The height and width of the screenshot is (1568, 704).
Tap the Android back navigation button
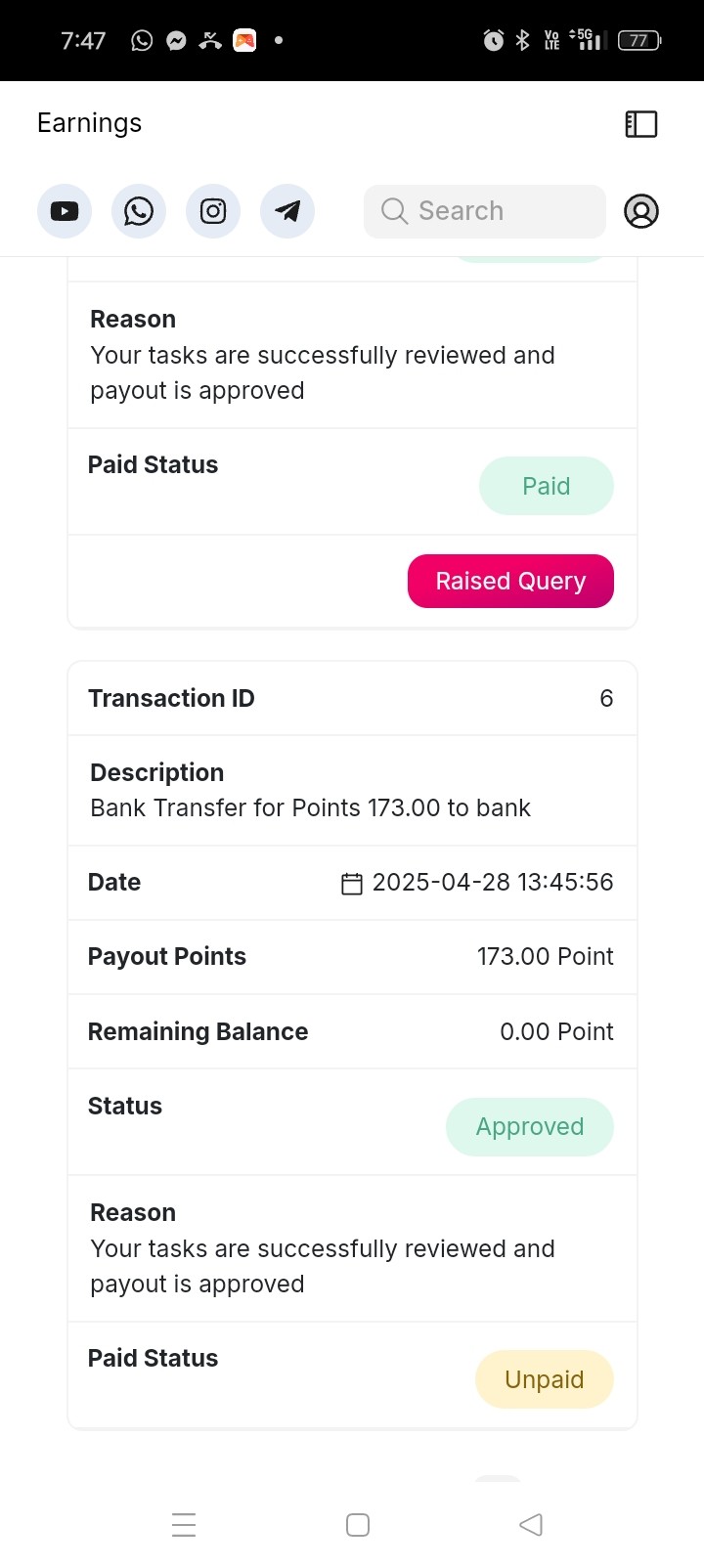click(x=531, y=1524)
